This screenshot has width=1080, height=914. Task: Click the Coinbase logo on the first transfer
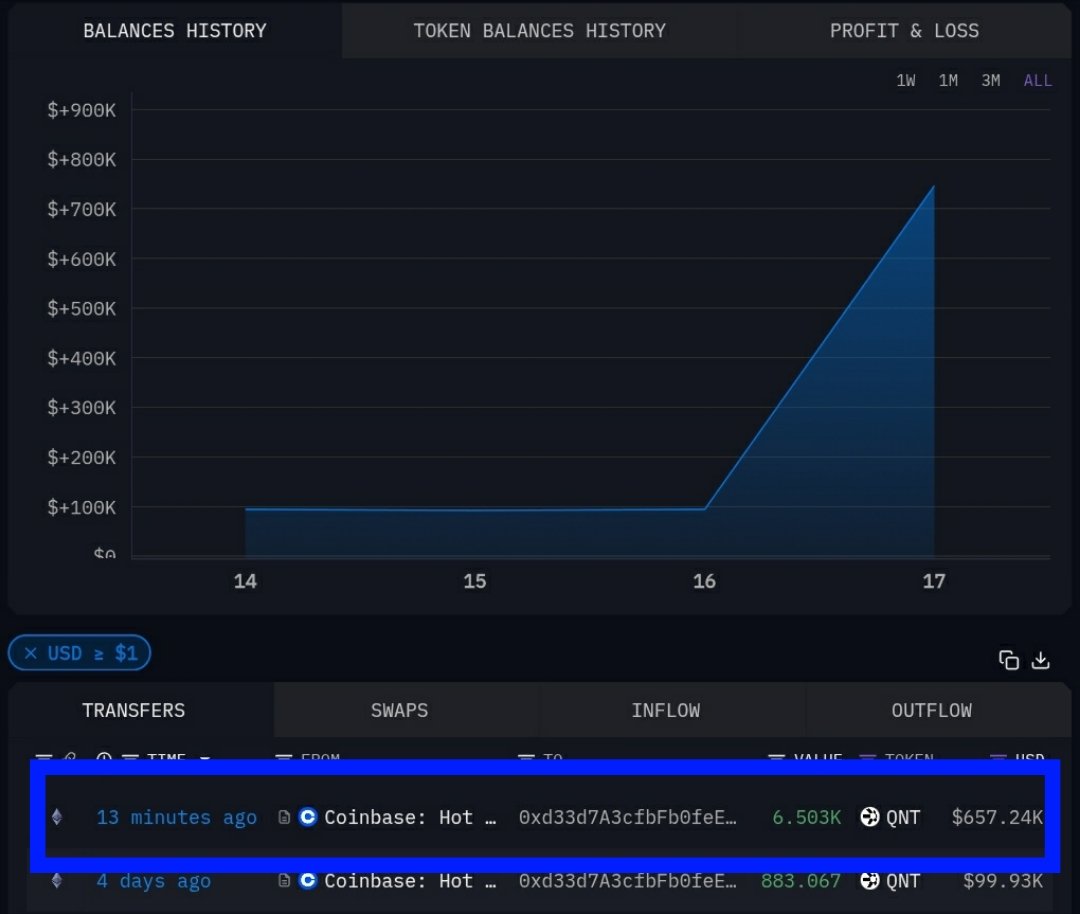tap(308, 817)
